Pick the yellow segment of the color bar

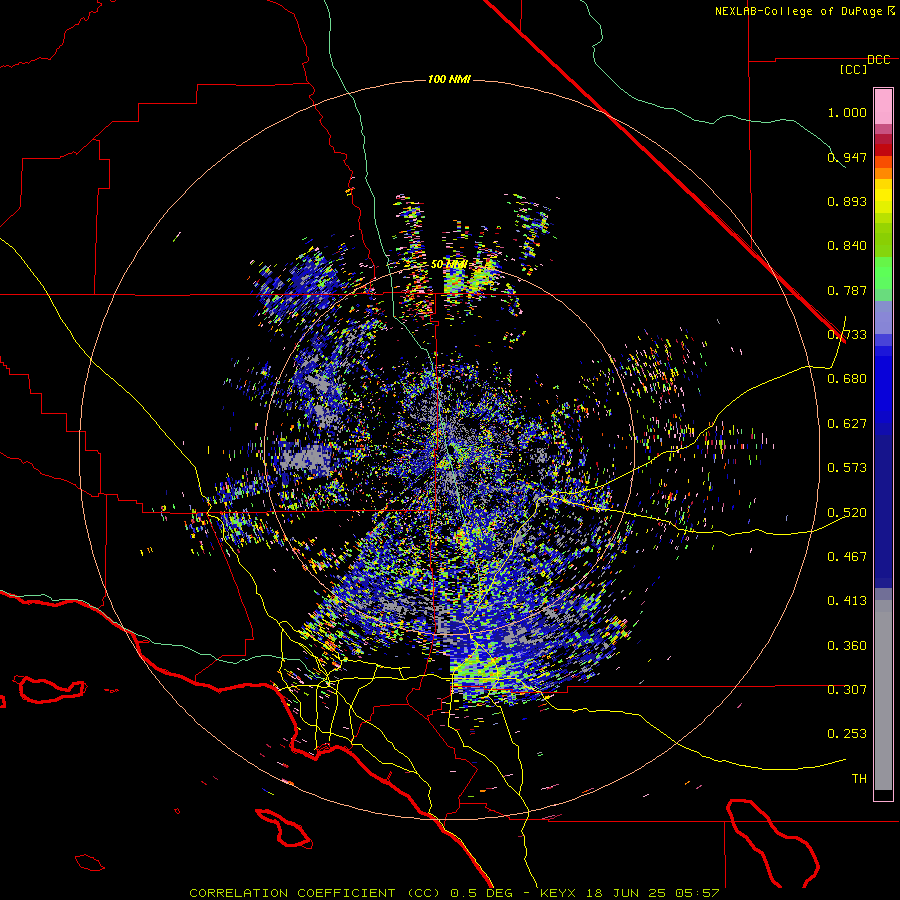(883, 196)
